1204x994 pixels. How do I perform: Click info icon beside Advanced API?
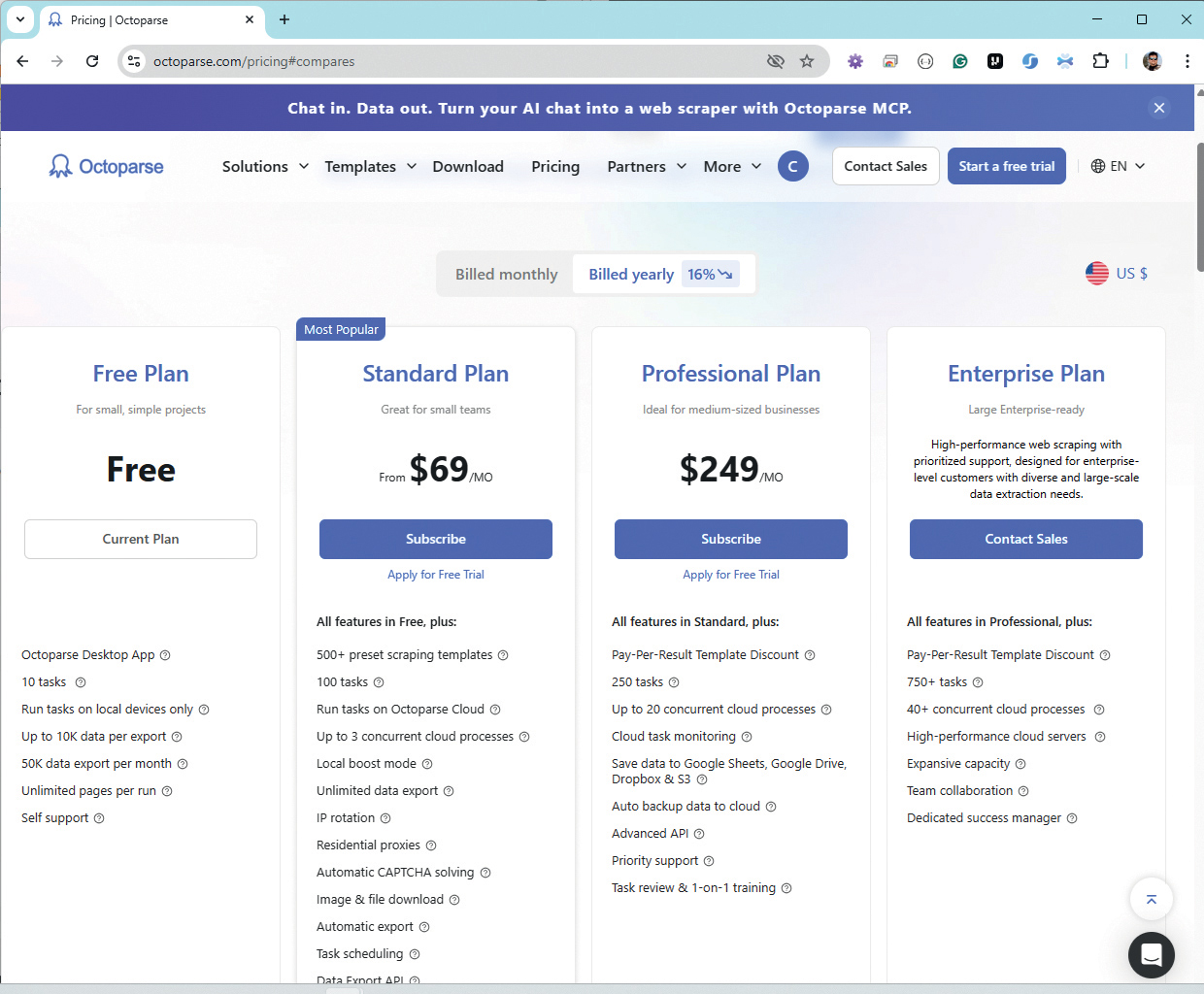point(699,834)
